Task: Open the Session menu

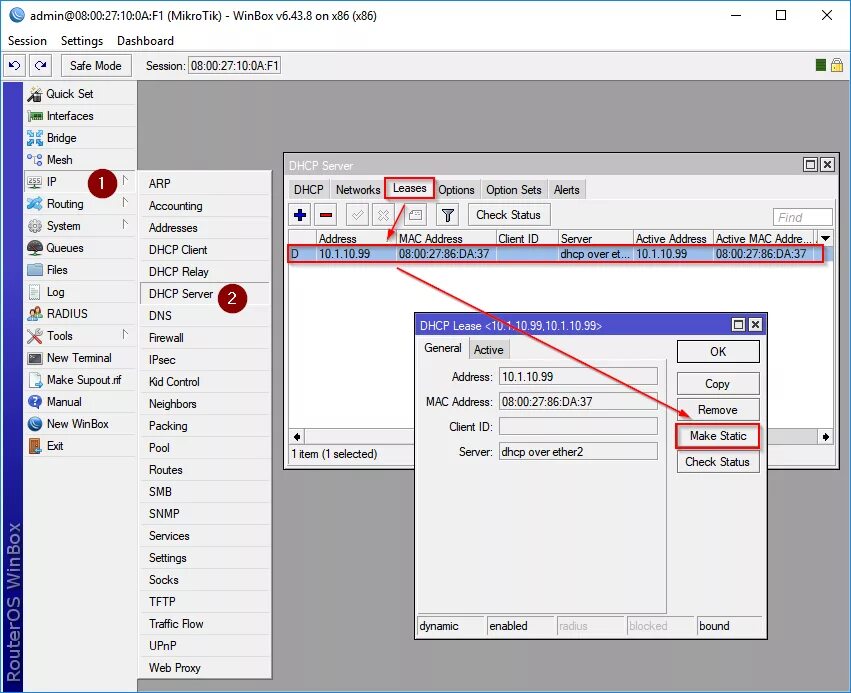Action: [x=27, y=41]
